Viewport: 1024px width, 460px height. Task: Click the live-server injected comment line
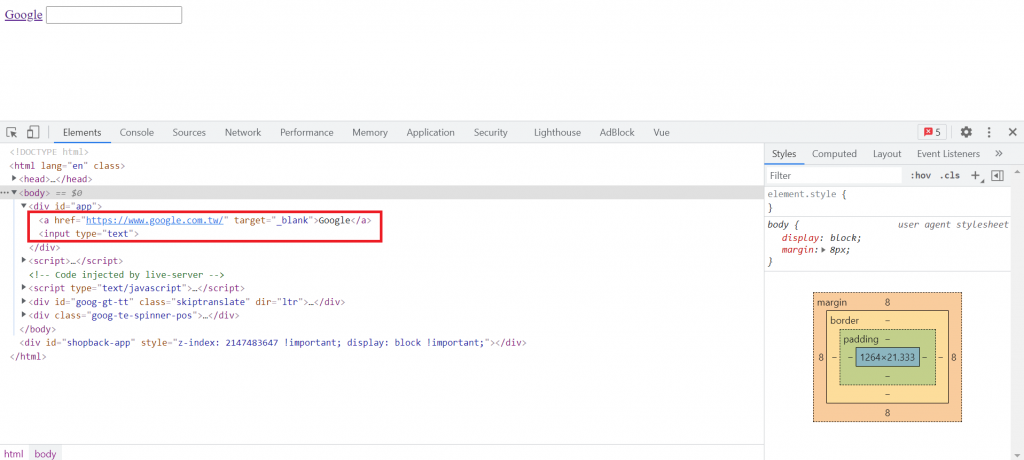[x=127, y=274]
